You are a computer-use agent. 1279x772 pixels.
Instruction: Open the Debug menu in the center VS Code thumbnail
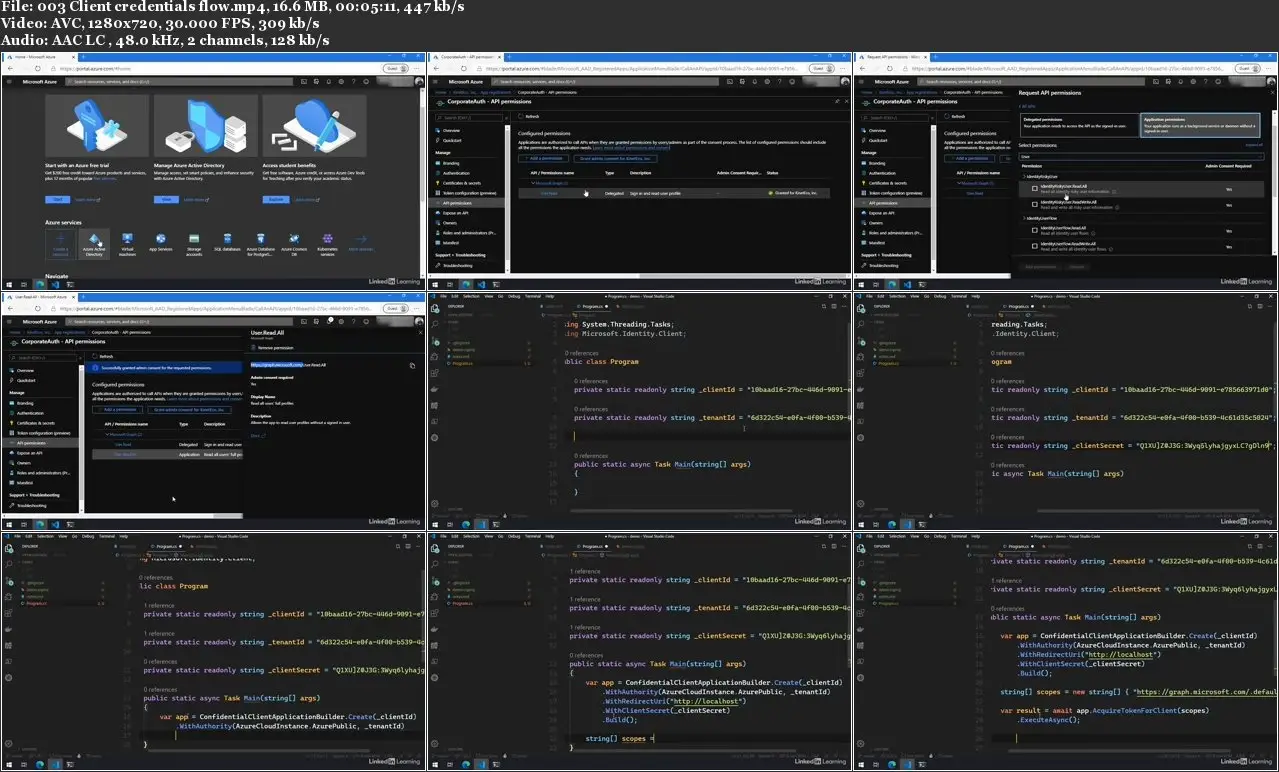click(514, 296)
